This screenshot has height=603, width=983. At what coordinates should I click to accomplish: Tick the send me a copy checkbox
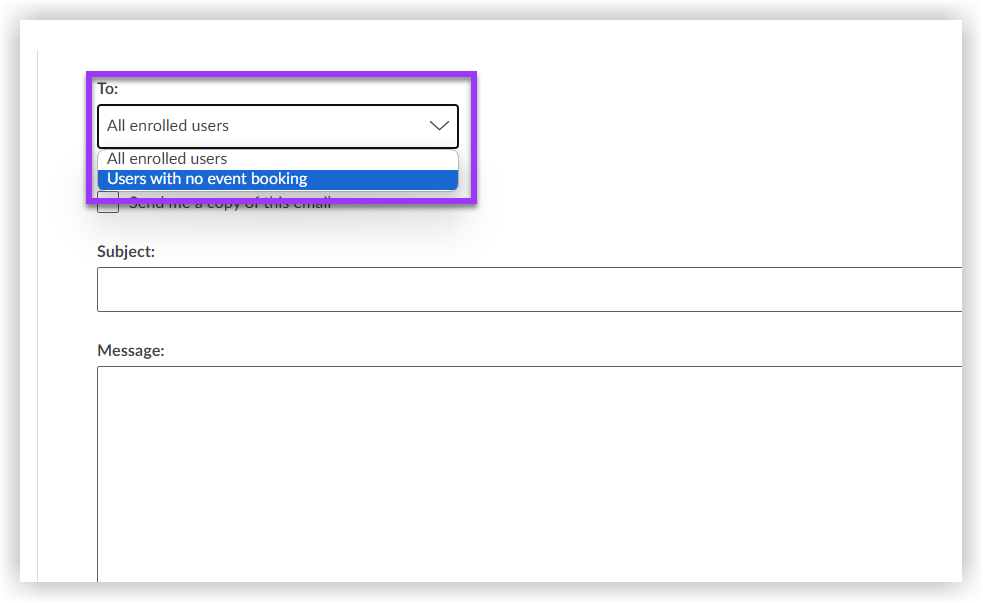tap(108, 203)
